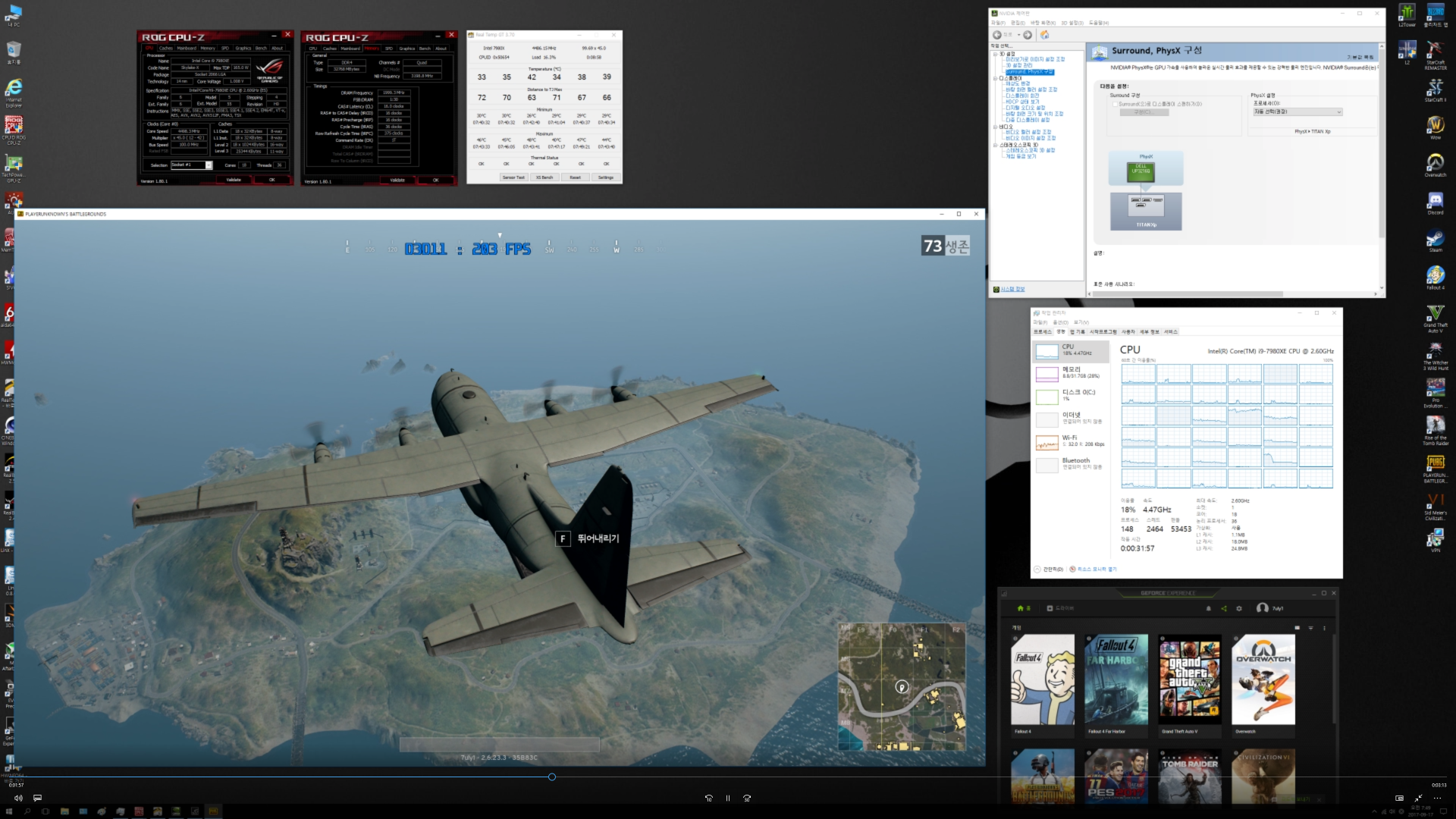The image size is (1456, 819).
Task: Open GeForce Experience settings gear
Action: (1239, 608)
